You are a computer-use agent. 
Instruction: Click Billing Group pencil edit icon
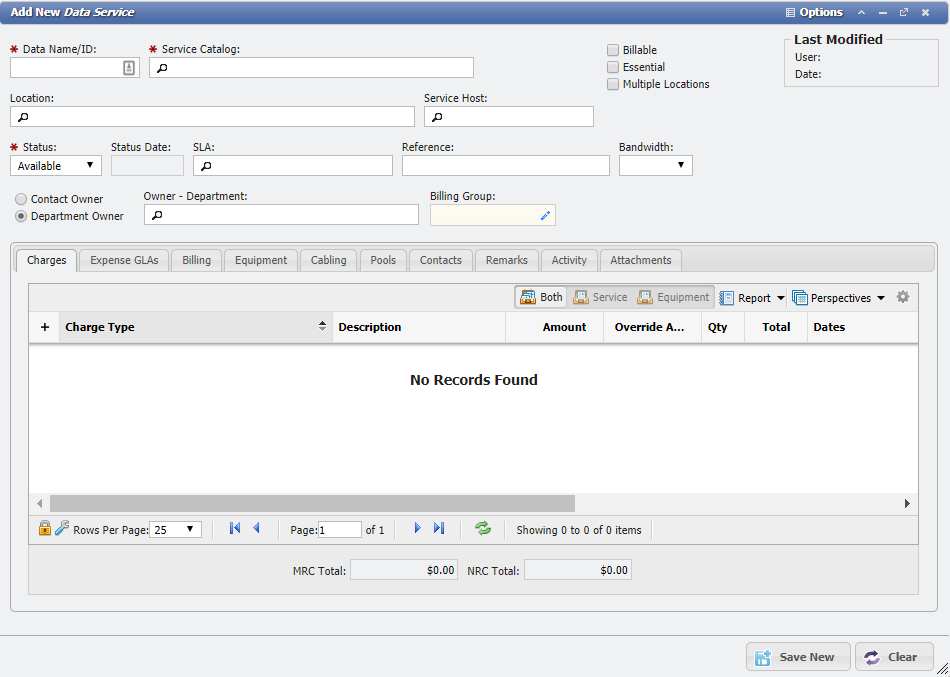(545, 215)
